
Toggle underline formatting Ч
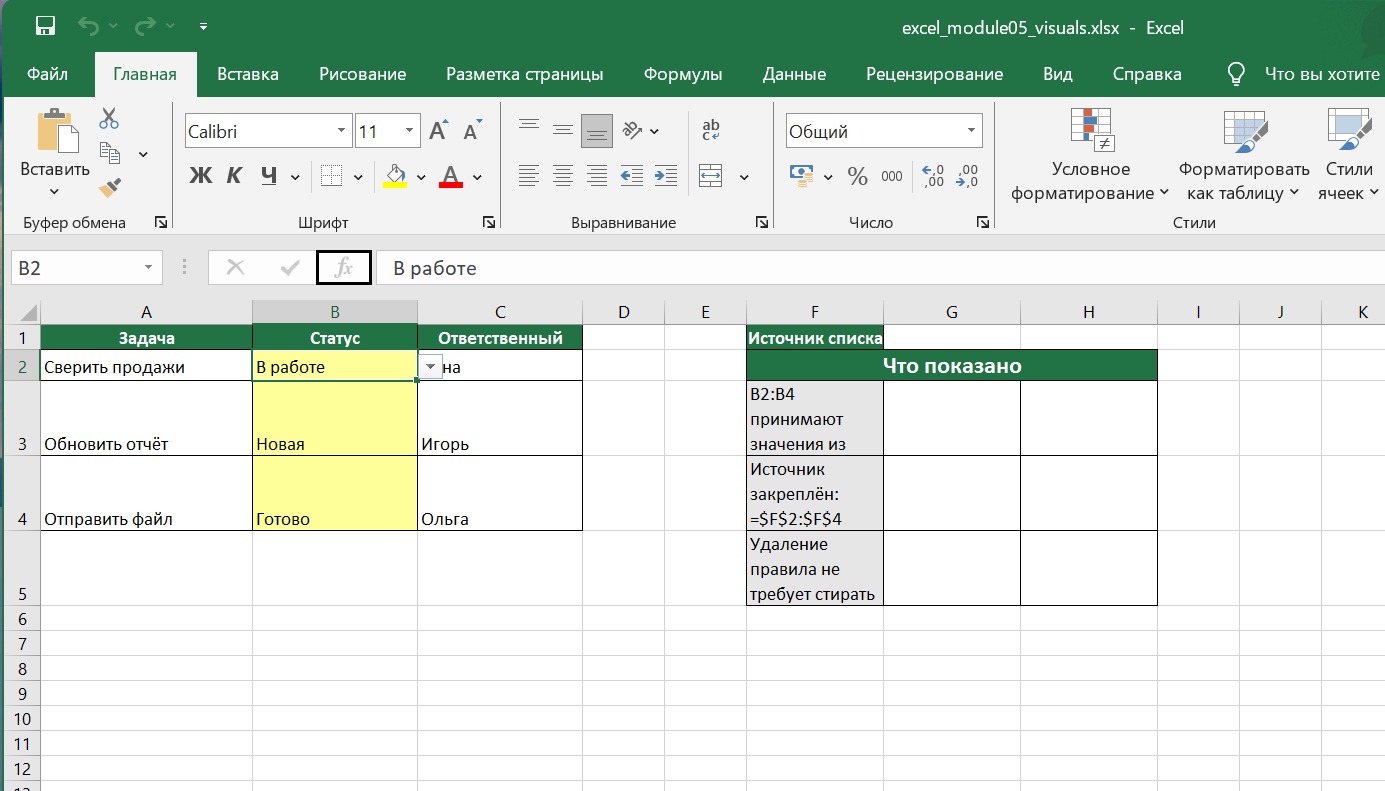point(268,176)
